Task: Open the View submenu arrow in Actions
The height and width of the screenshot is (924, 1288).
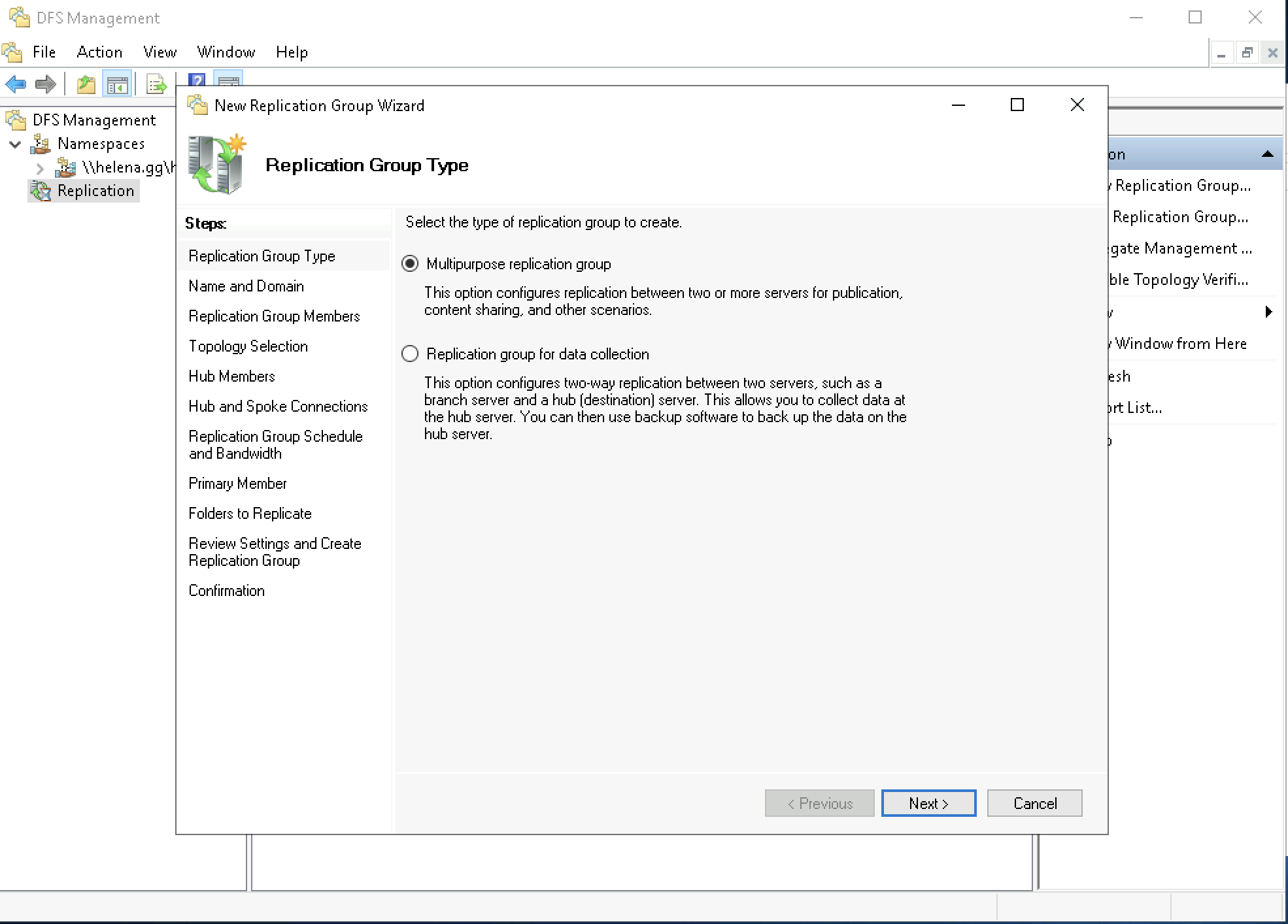Action: click(1268, 312)
